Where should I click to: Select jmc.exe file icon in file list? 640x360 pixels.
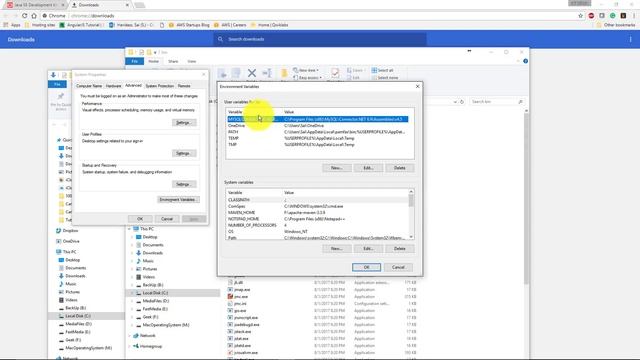pyautogui.click(x=230, y=297)
